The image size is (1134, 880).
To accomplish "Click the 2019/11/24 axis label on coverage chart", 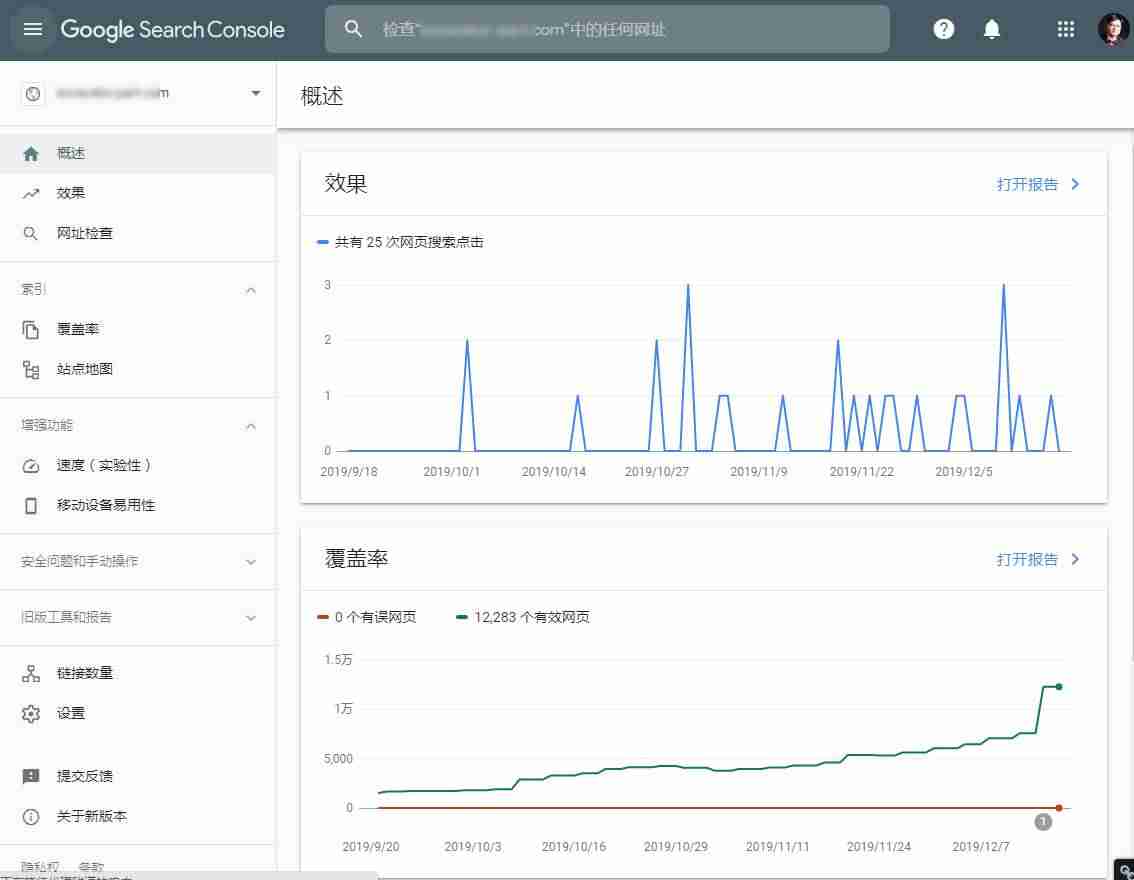I will (879, 846).
